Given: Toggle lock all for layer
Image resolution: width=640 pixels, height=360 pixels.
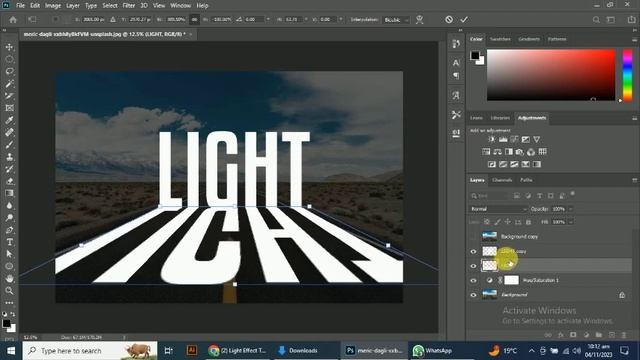Looking at the screenshot, I should 529,222.
